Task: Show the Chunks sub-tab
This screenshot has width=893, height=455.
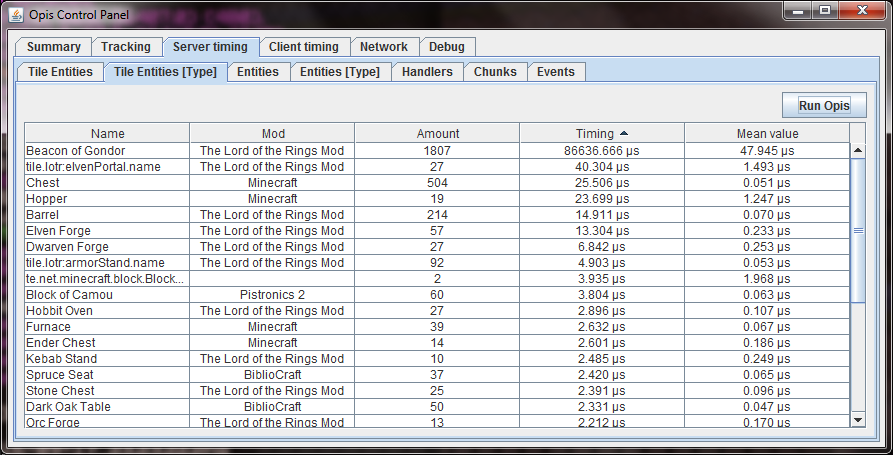Action: pyautogui.click(x=495, y=72)
